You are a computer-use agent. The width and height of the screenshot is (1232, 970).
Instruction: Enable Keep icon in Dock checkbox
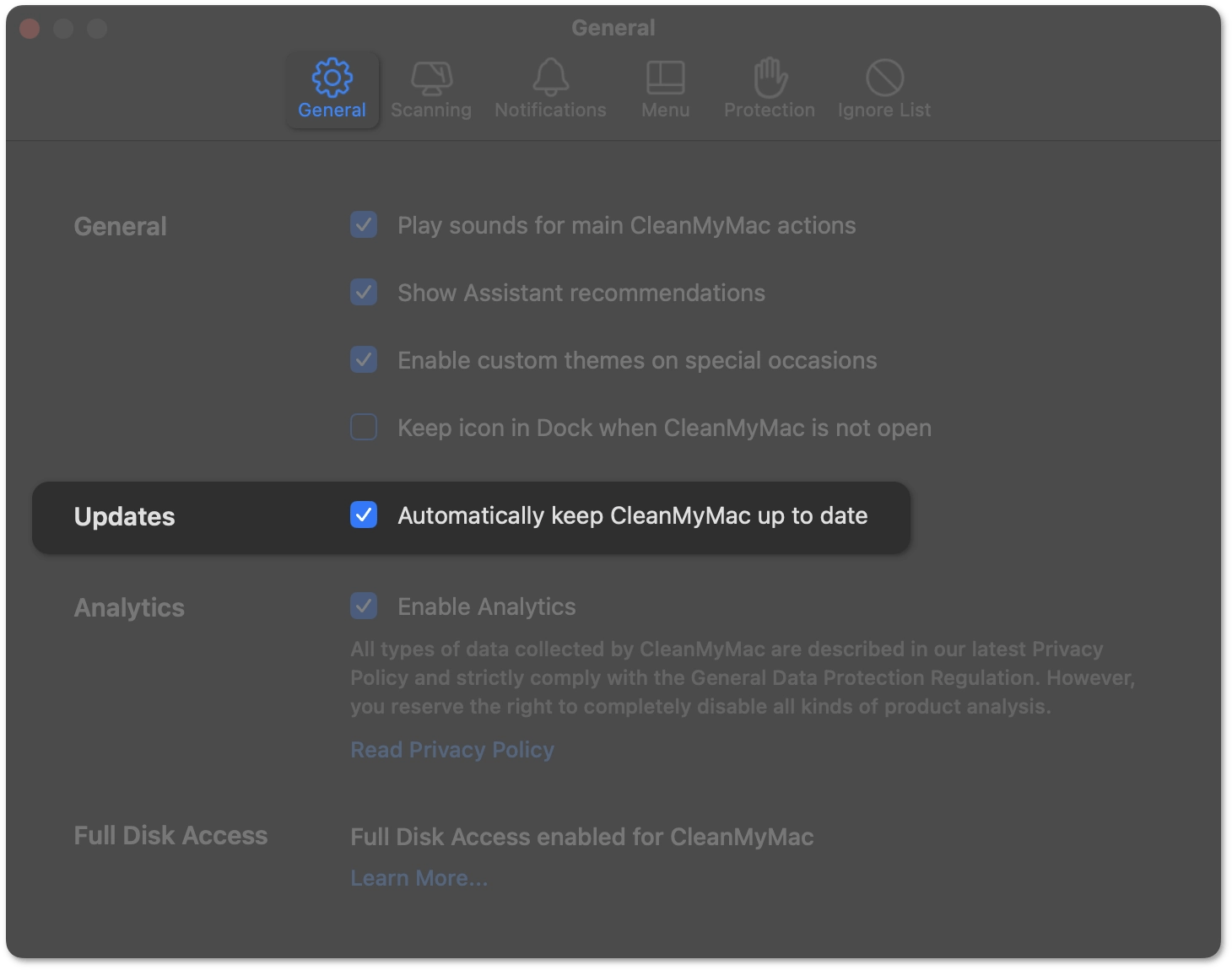point(364,428)
